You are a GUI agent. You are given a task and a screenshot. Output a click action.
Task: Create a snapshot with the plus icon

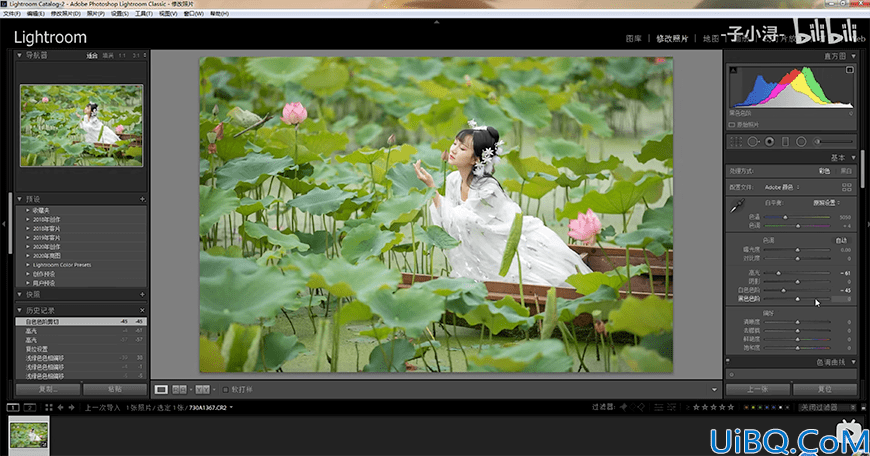(142, 295)
